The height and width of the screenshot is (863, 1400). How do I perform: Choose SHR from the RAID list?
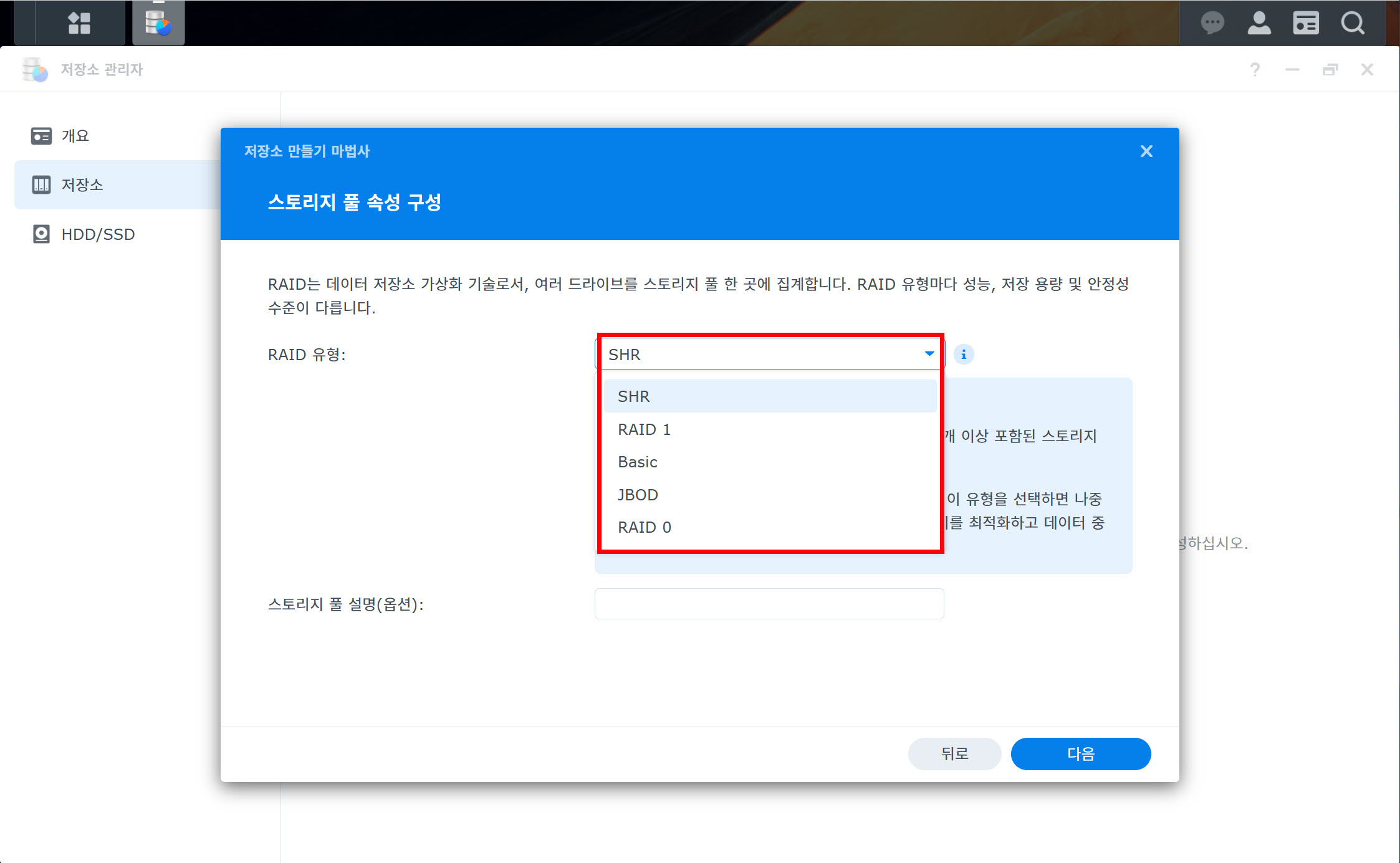[633, 396]
